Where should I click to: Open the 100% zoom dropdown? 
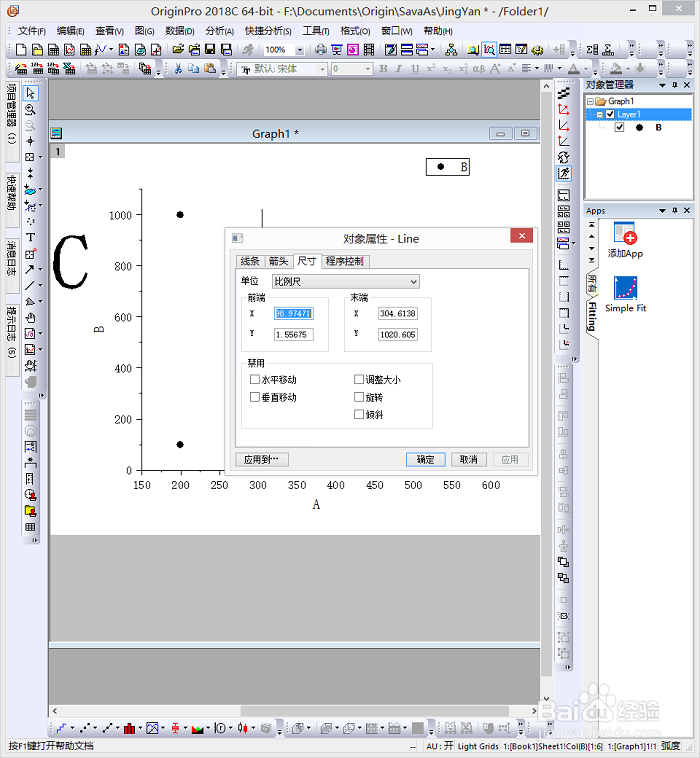tap(300, 50)
